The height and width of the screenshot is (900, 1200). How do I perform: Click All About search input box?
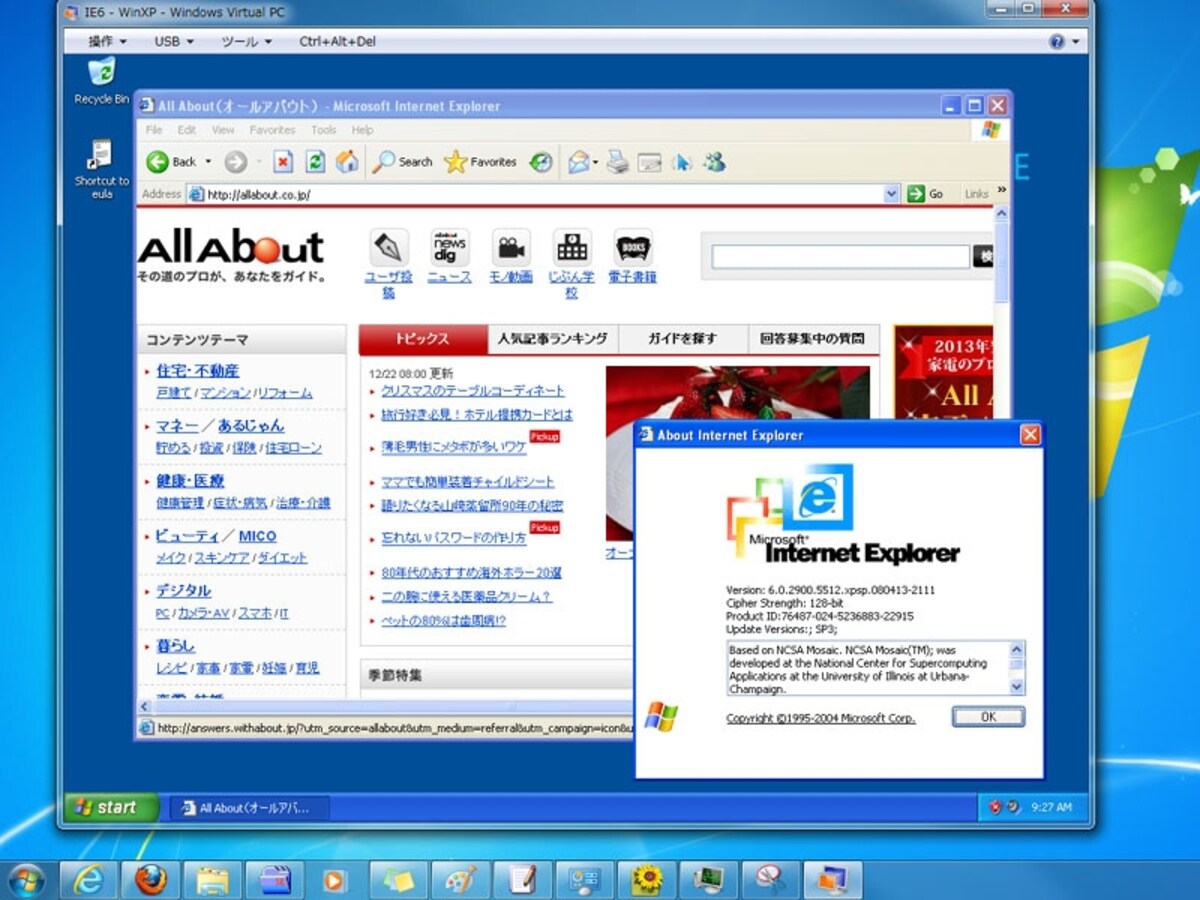(x=840, y=257)
